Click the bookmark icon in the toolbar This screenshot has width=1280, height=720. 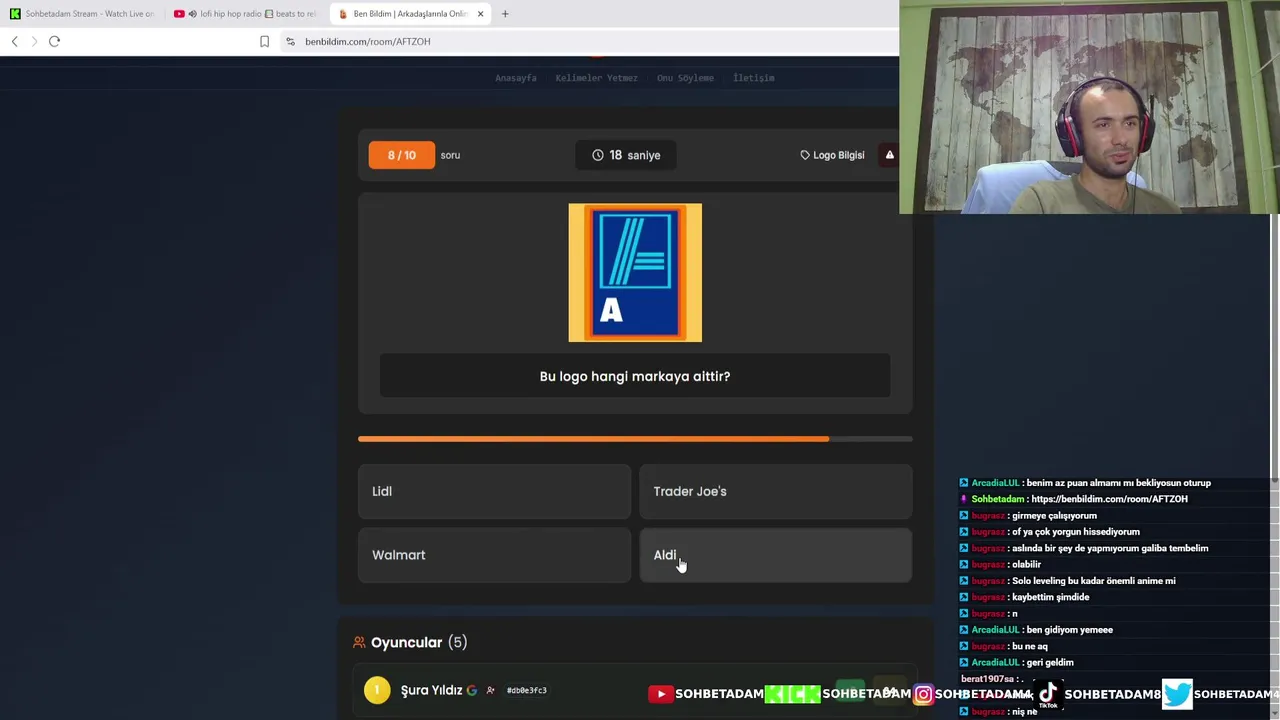click(264, 41)
